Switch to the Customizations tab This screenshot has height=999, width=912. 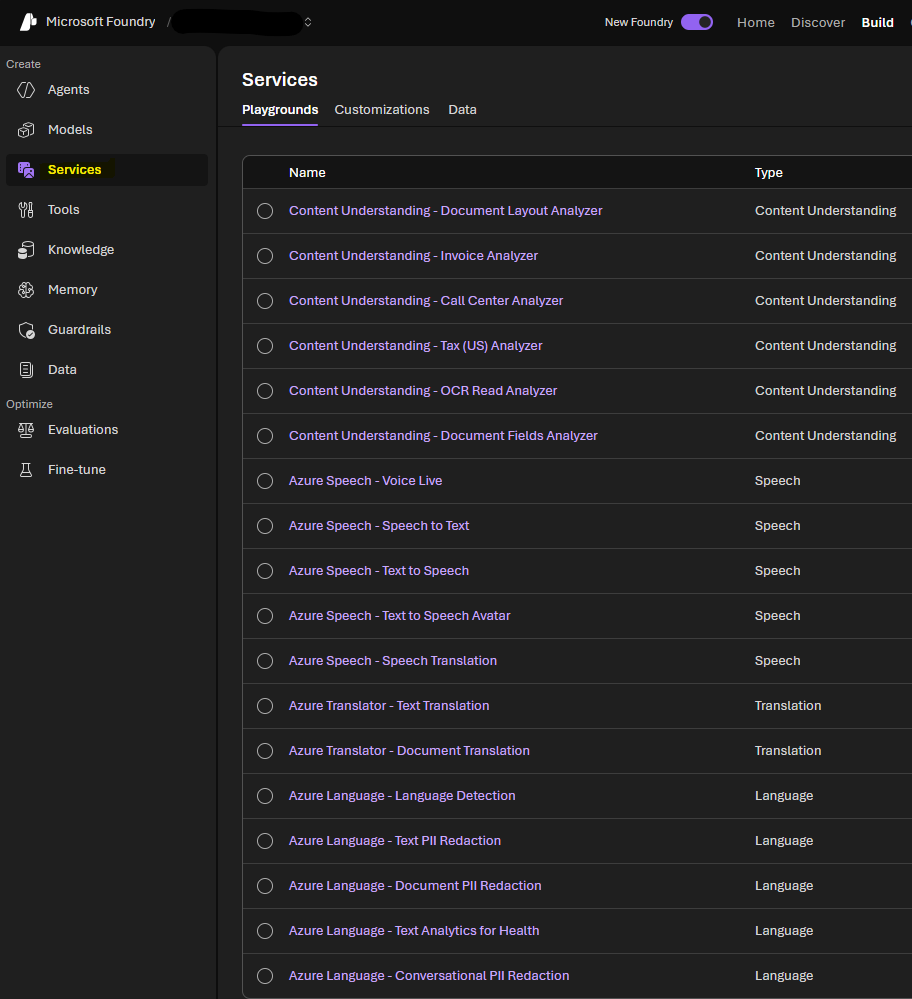382,110
